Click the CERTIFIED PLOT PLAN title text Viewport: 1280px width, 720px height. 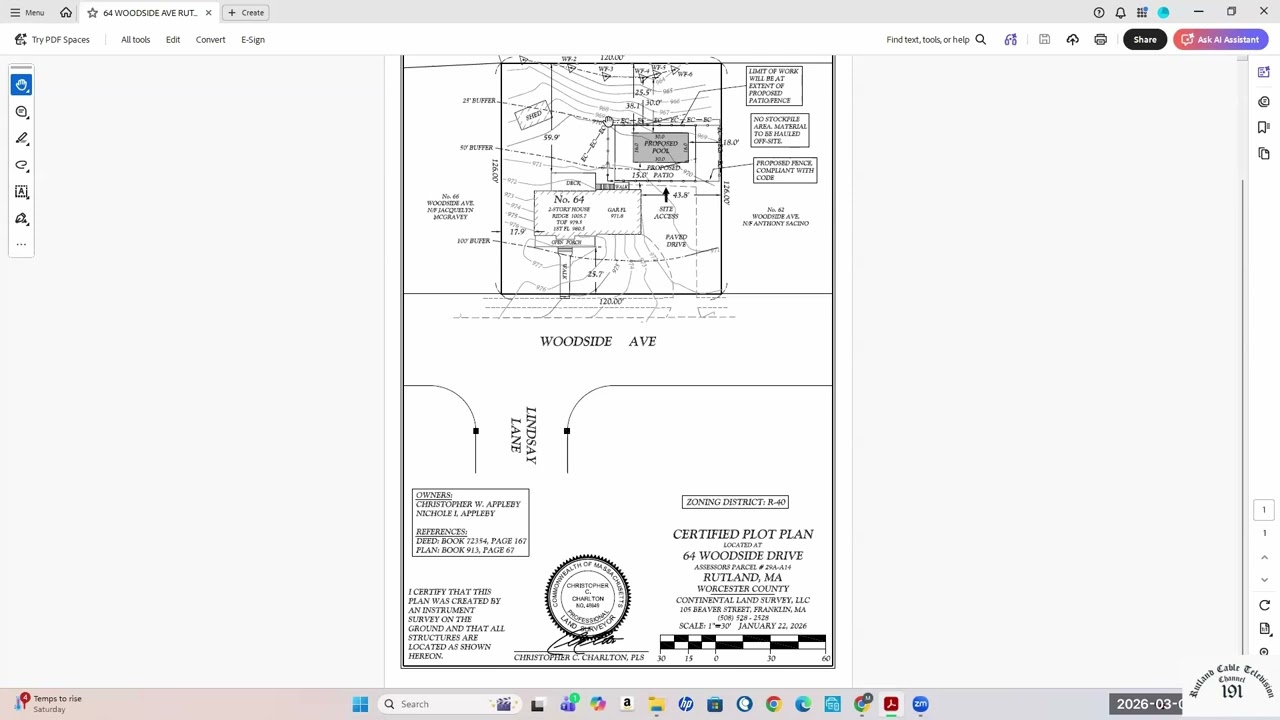[743, 534]
